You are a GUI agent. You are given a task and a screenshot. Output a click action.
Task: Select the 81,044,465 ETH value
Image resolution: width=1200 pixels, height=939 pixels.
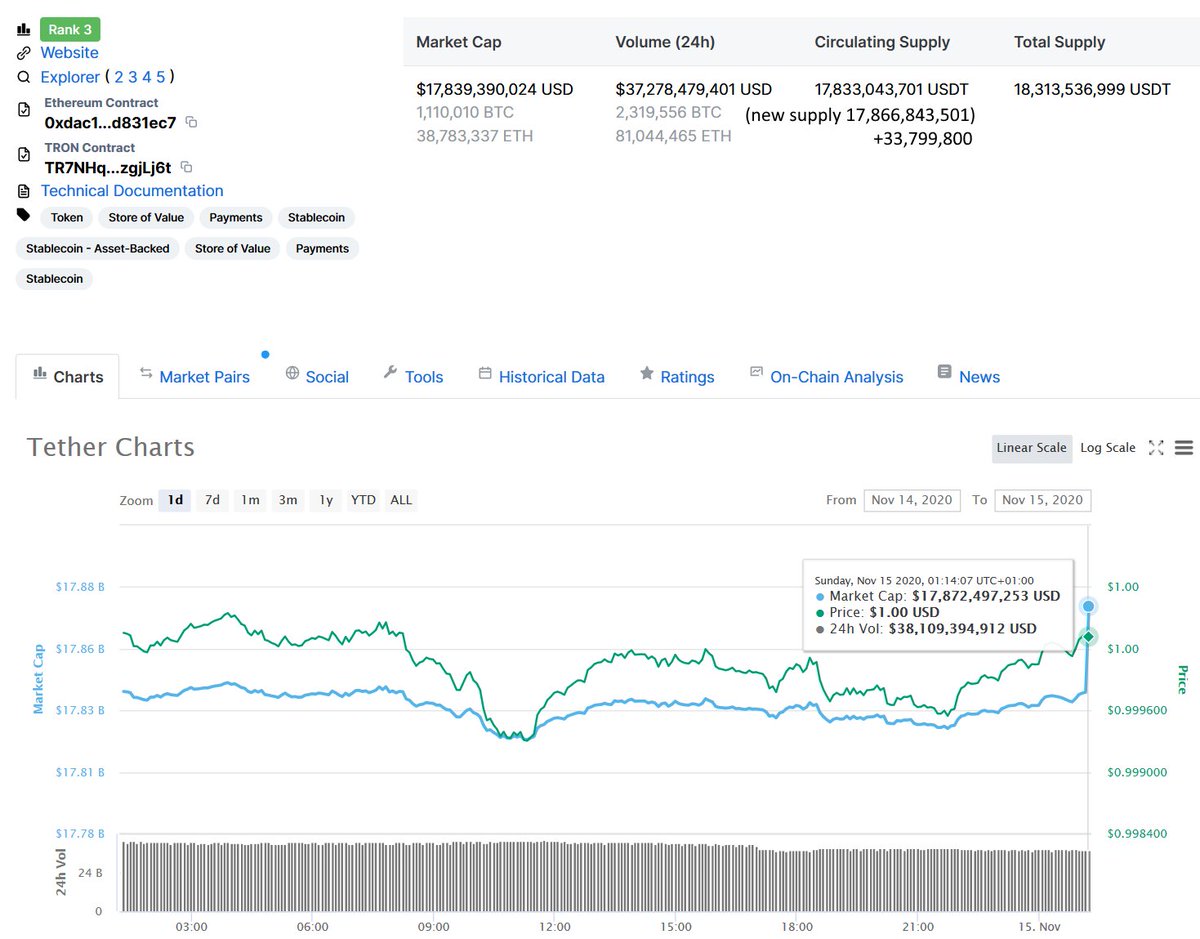tap(674, 135)
